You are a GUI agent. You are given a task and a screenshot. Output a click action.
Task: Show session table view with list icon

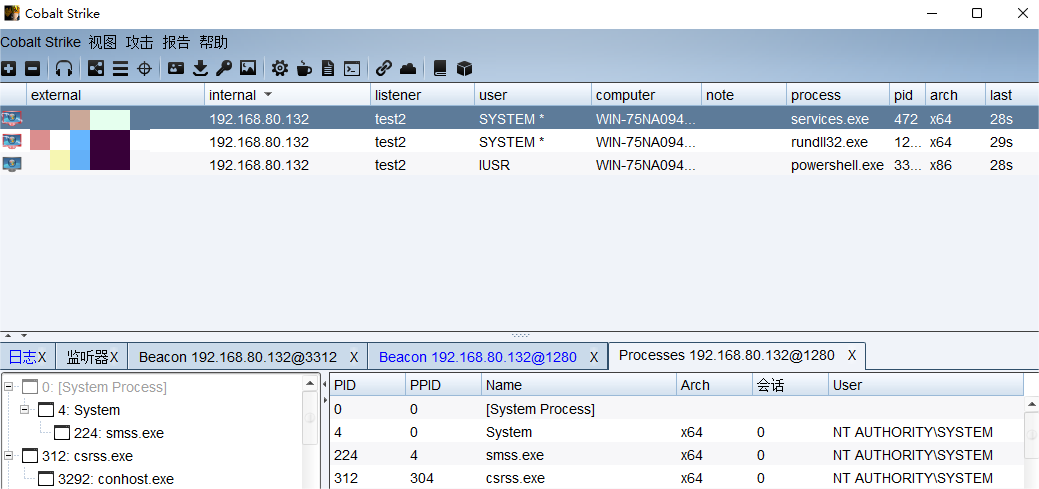coord(120,68)
